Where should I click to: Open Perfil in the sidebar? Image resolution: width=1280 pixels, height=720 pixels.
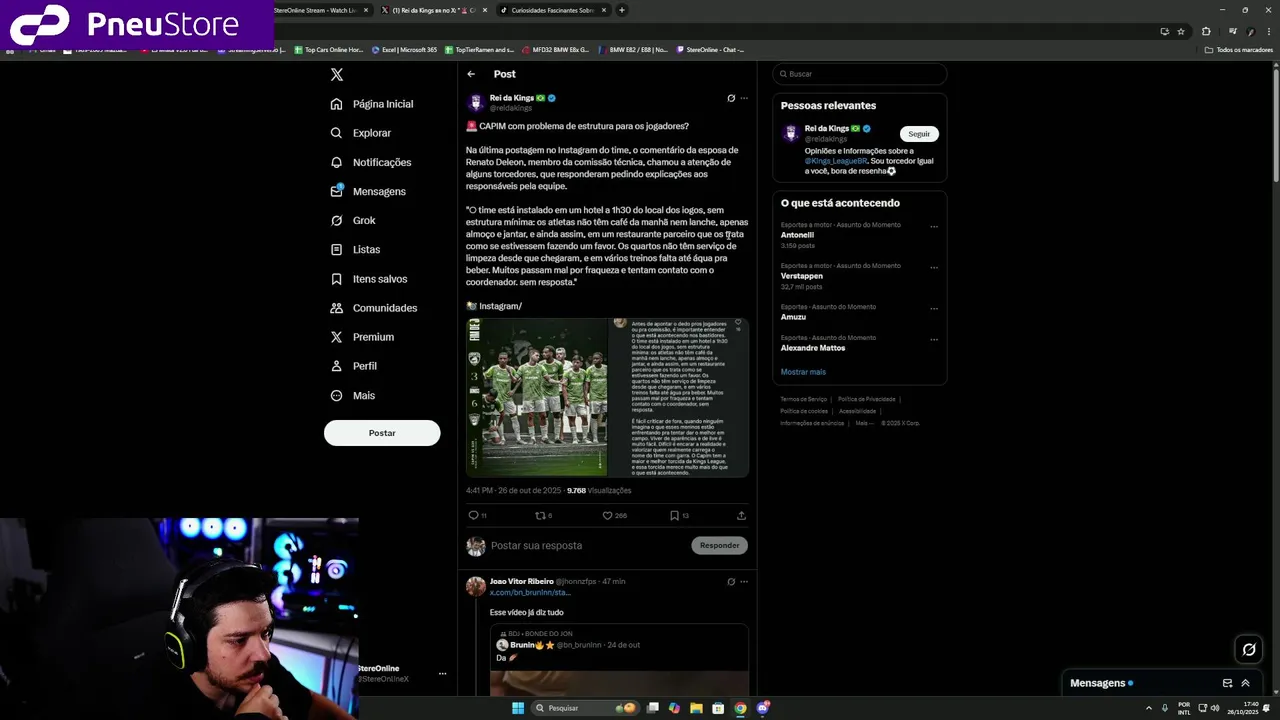[353, 366]
